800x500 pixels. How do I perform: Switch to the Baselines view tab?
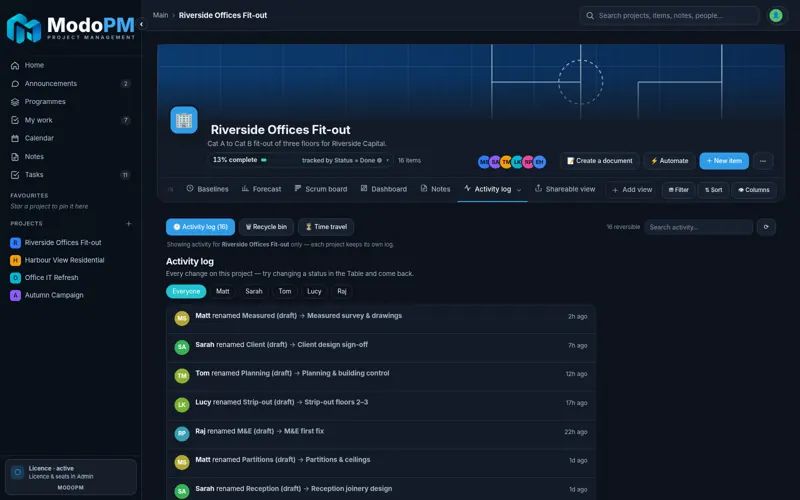207,189
